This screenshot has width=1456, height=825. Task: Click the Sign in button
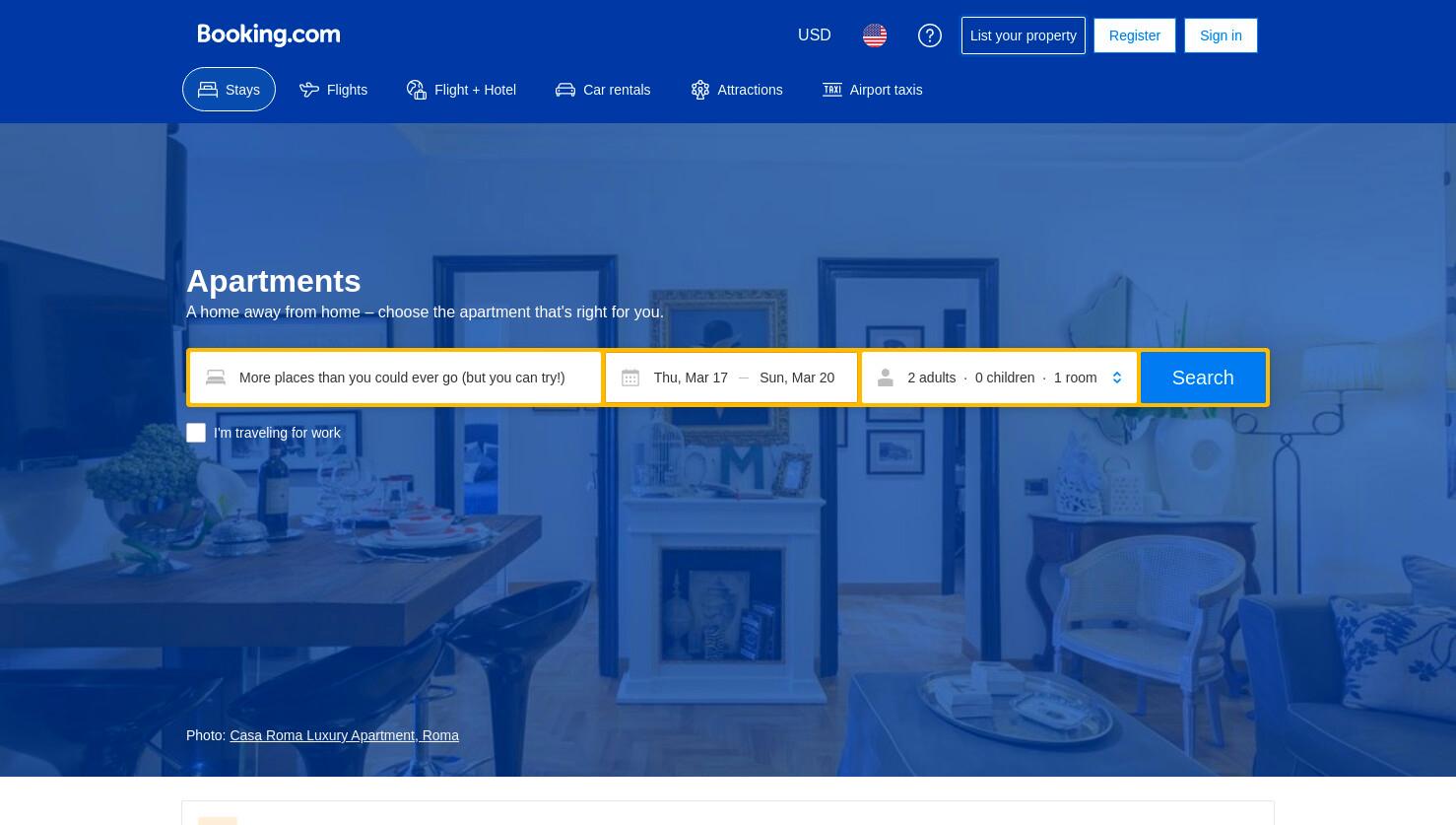[x=1221, y=35]
